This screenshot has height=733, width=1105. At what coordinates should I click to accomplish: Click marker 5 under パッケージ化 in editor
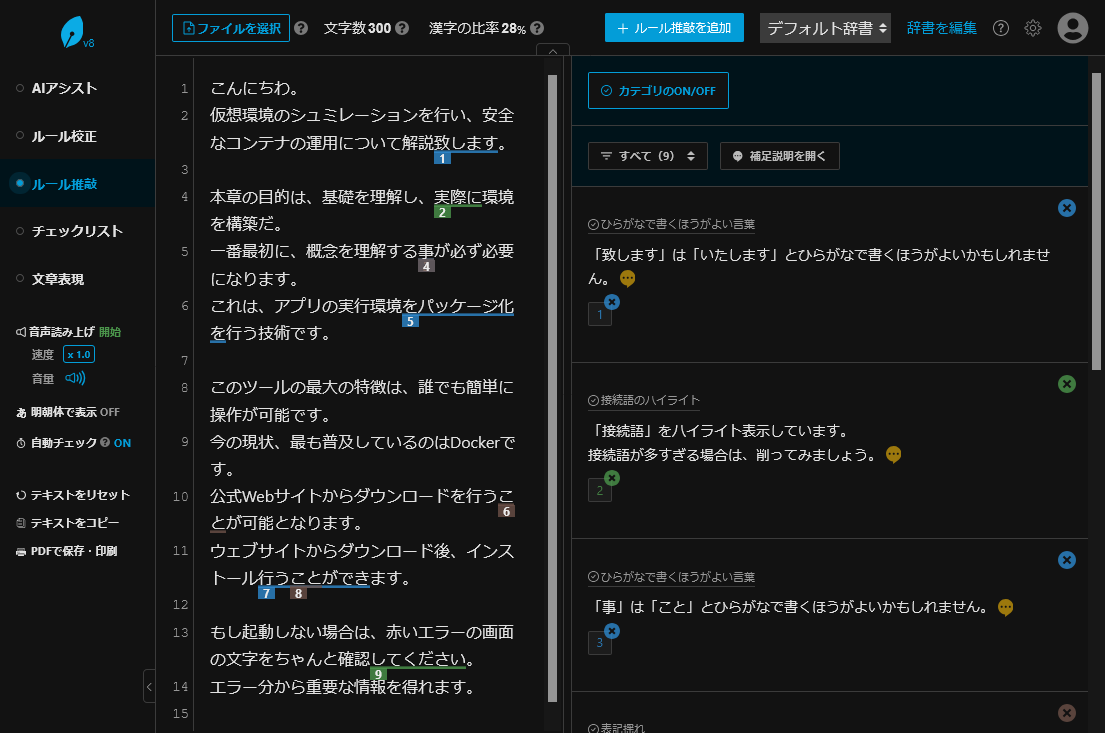coord(410,321)
